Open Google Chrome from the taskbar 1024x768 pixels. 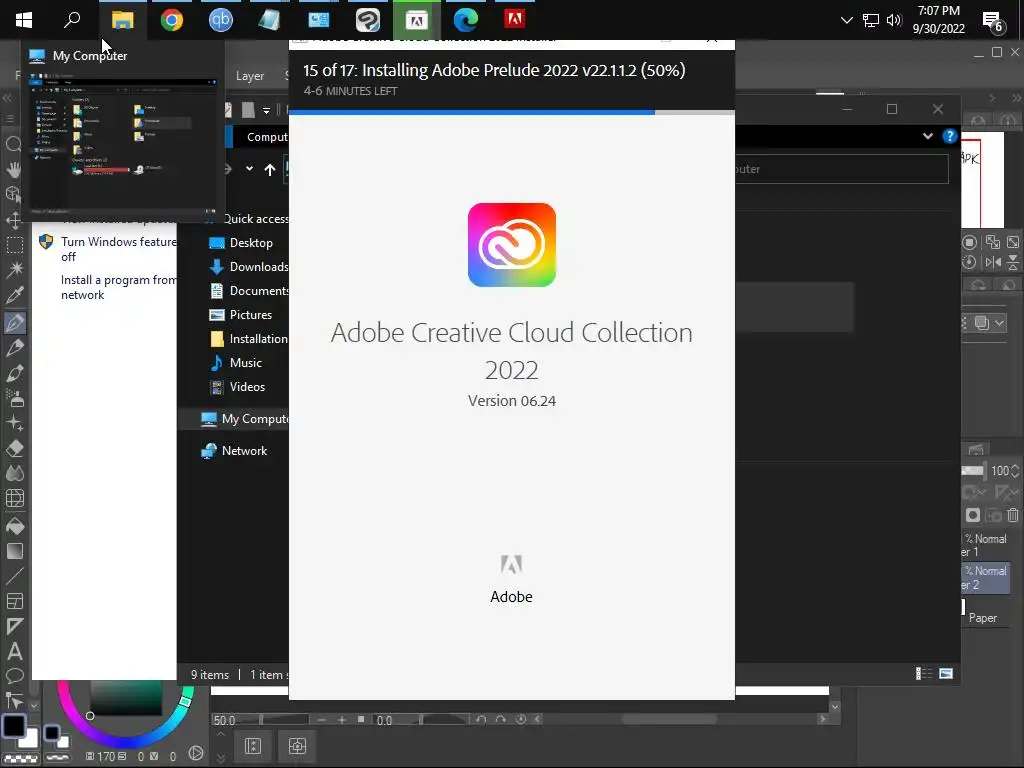click(172, 20)
